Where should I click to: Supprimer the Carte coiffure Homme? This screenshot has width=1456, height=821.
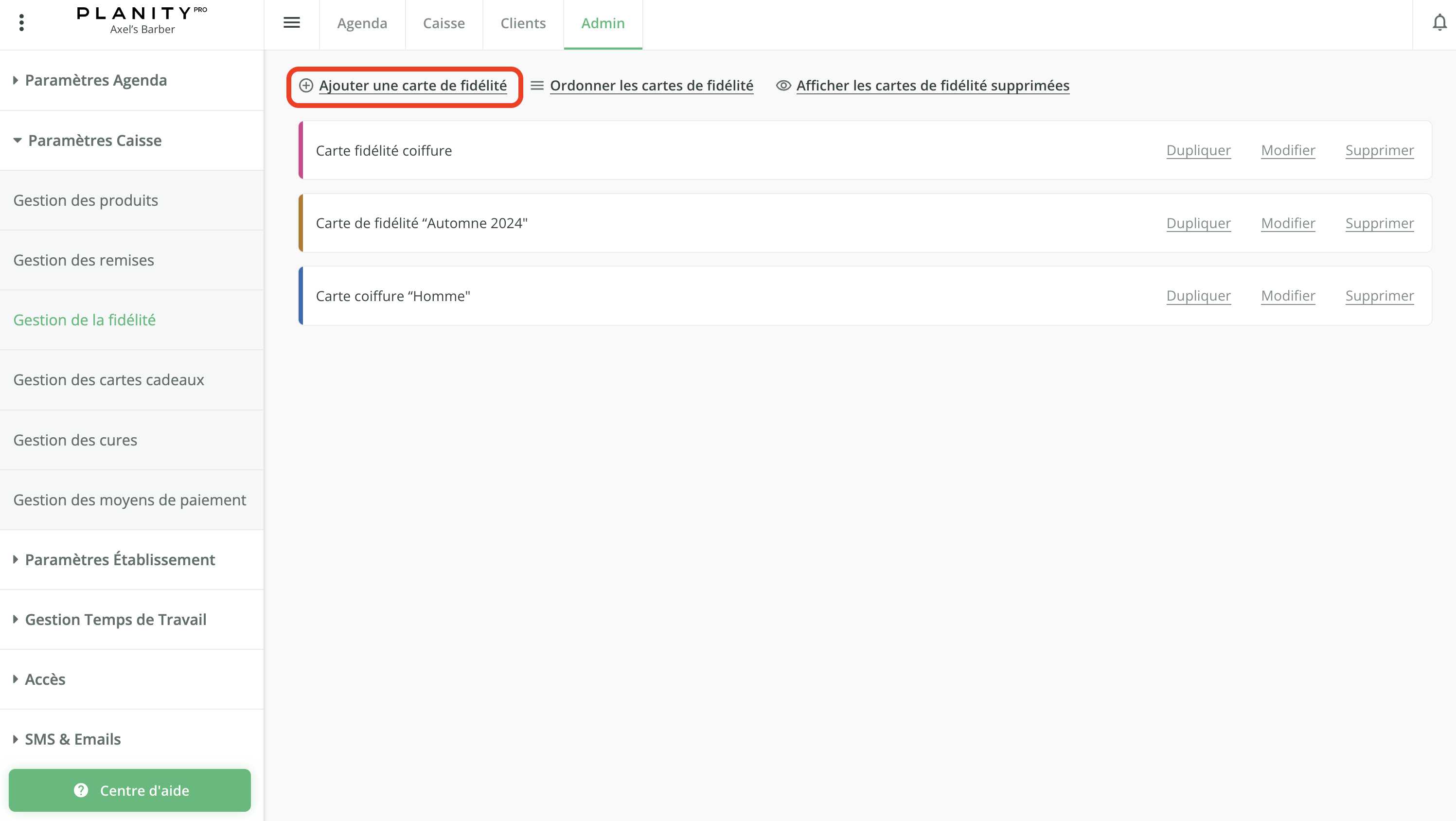tap(1380, 295)
